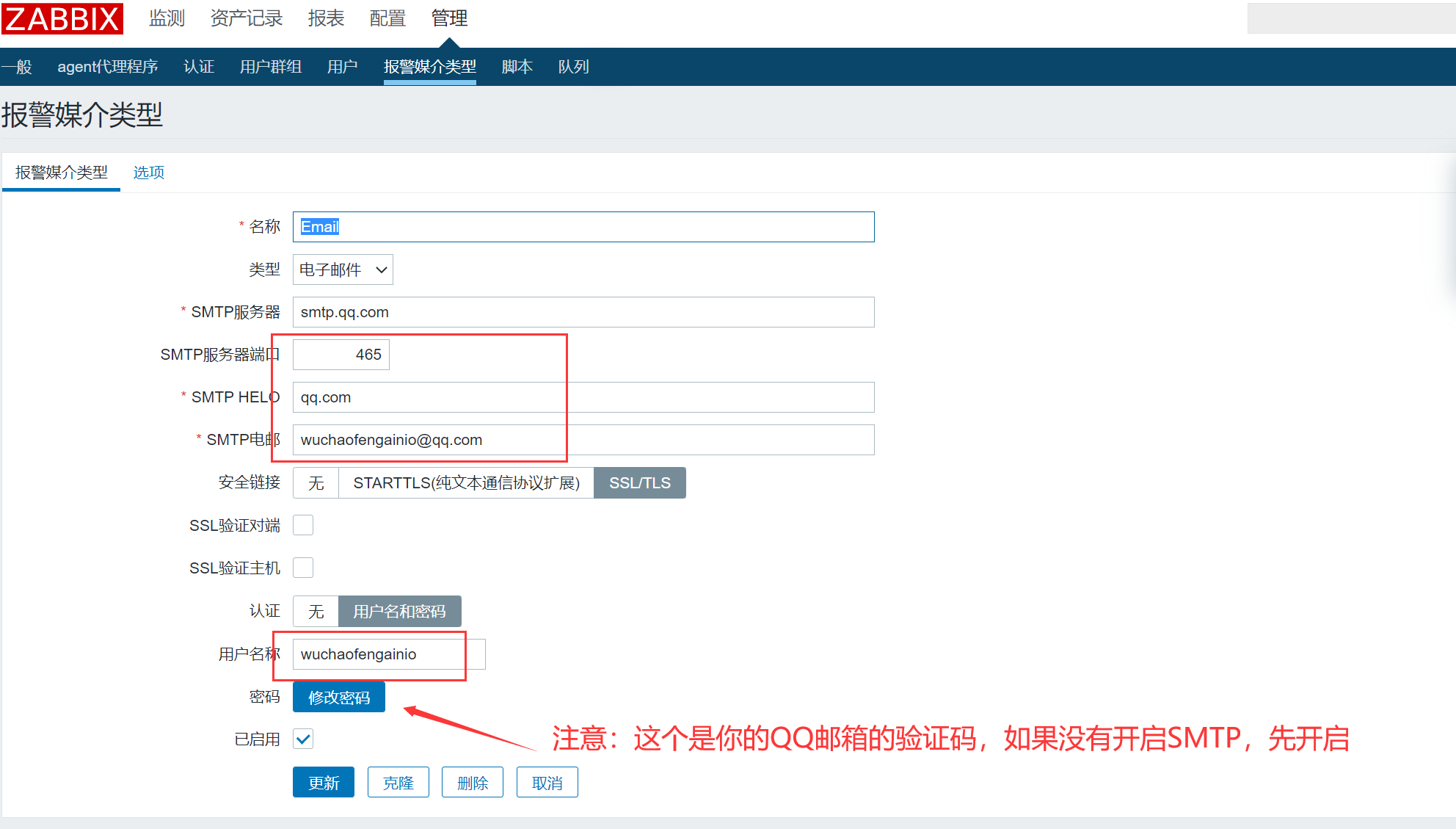Image resolution: width=1456 pixels, height=829 pixels.
Task: Go to 队列 submenu
Action: pyautogui.click(x=574, y=67)
